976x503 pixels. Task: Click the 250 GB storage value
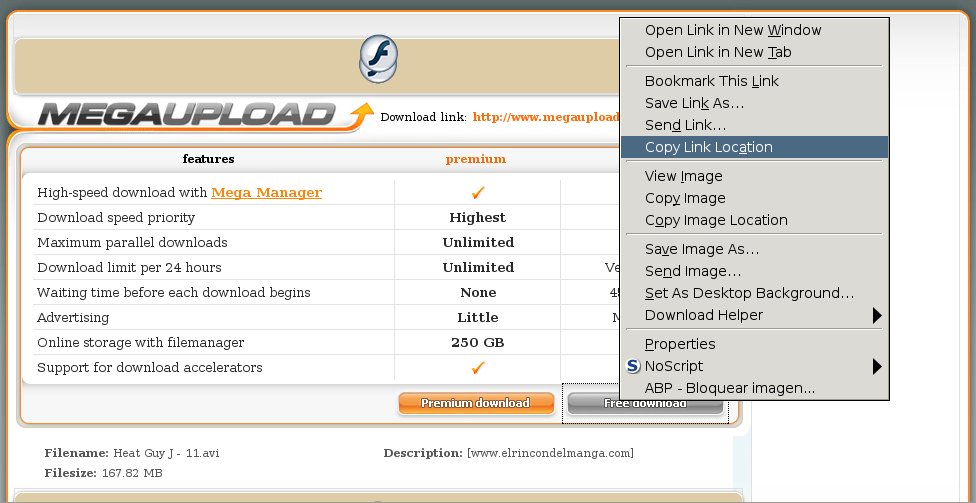(477, 343)
